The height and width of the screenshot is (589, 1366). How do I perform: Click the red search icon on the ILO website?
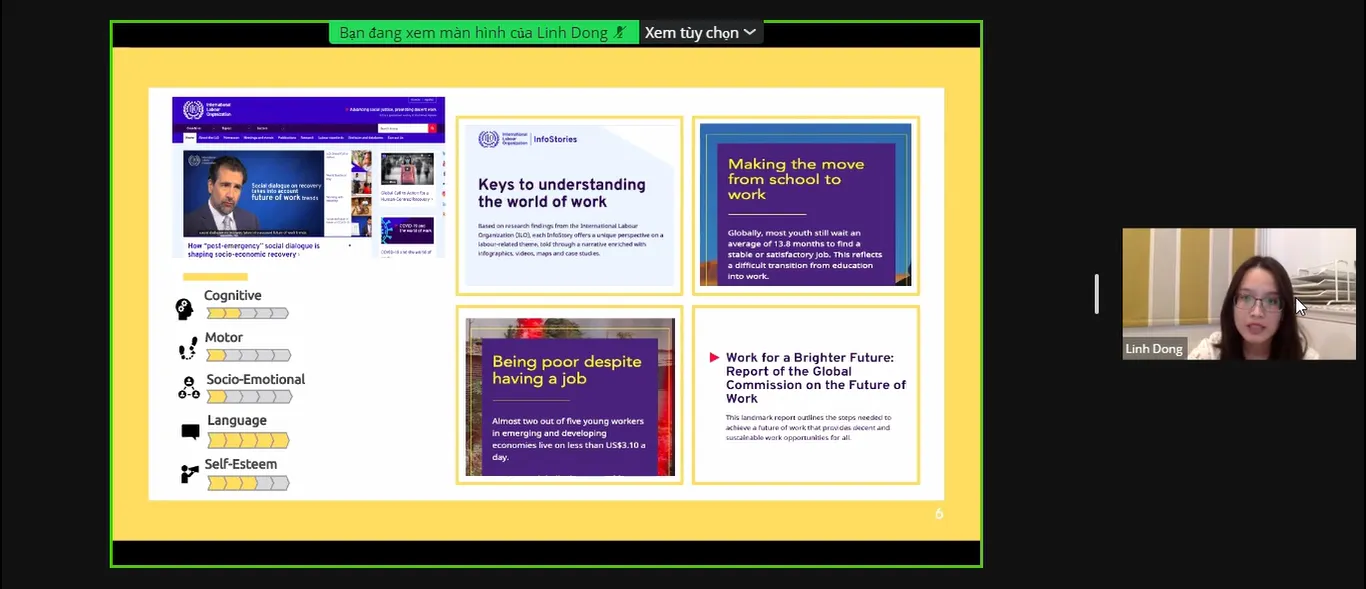coord(432,128)
